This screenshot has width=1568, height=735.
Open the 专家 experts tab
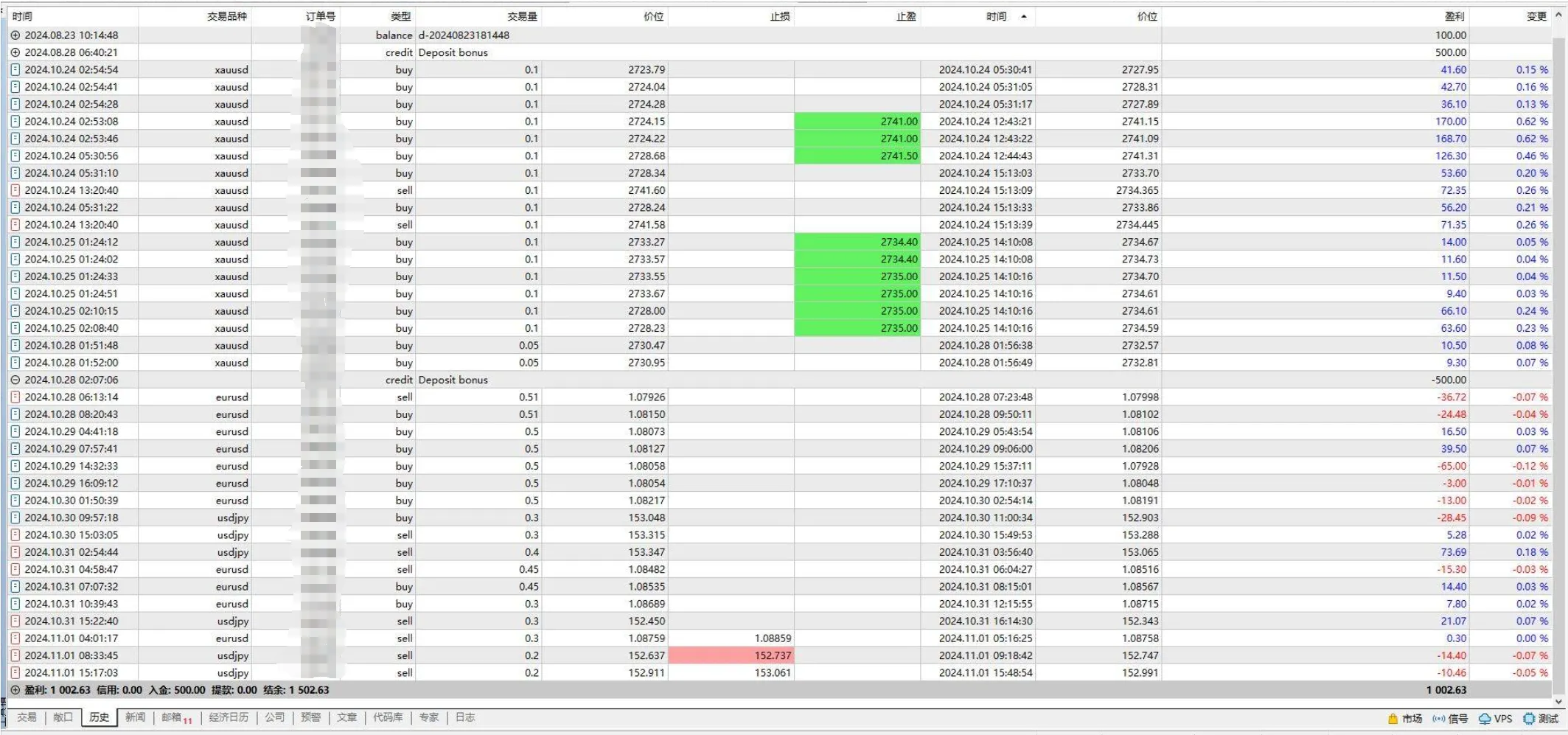[x=429, y=717]
